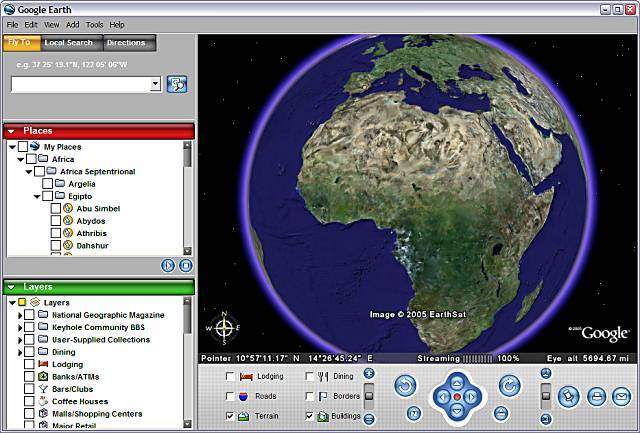Click the Malls/Shopping Centers icon
640x433 pixels.
tap(43, 413)
